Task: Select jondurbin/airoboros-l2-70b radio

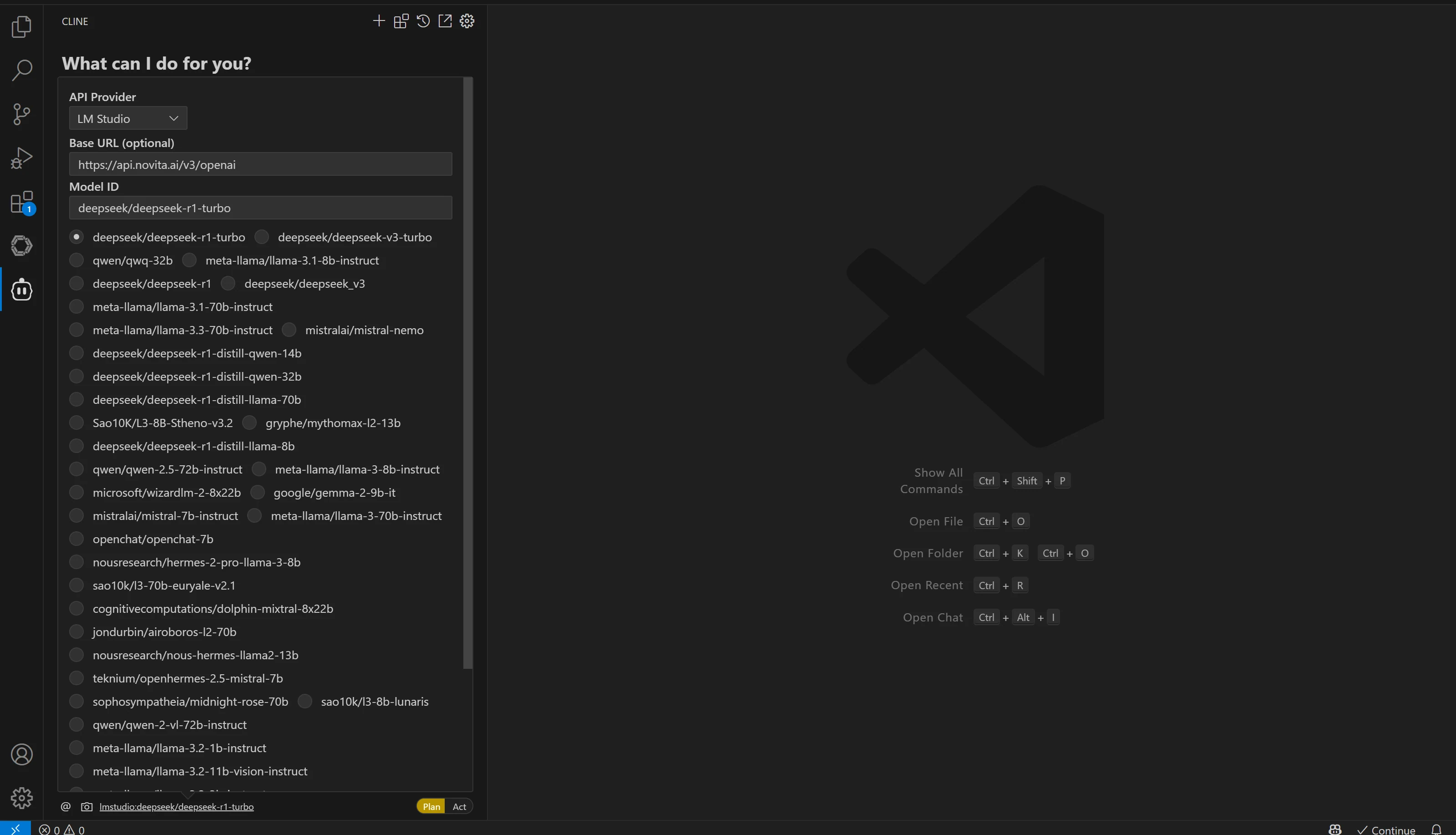Action: 76,631
